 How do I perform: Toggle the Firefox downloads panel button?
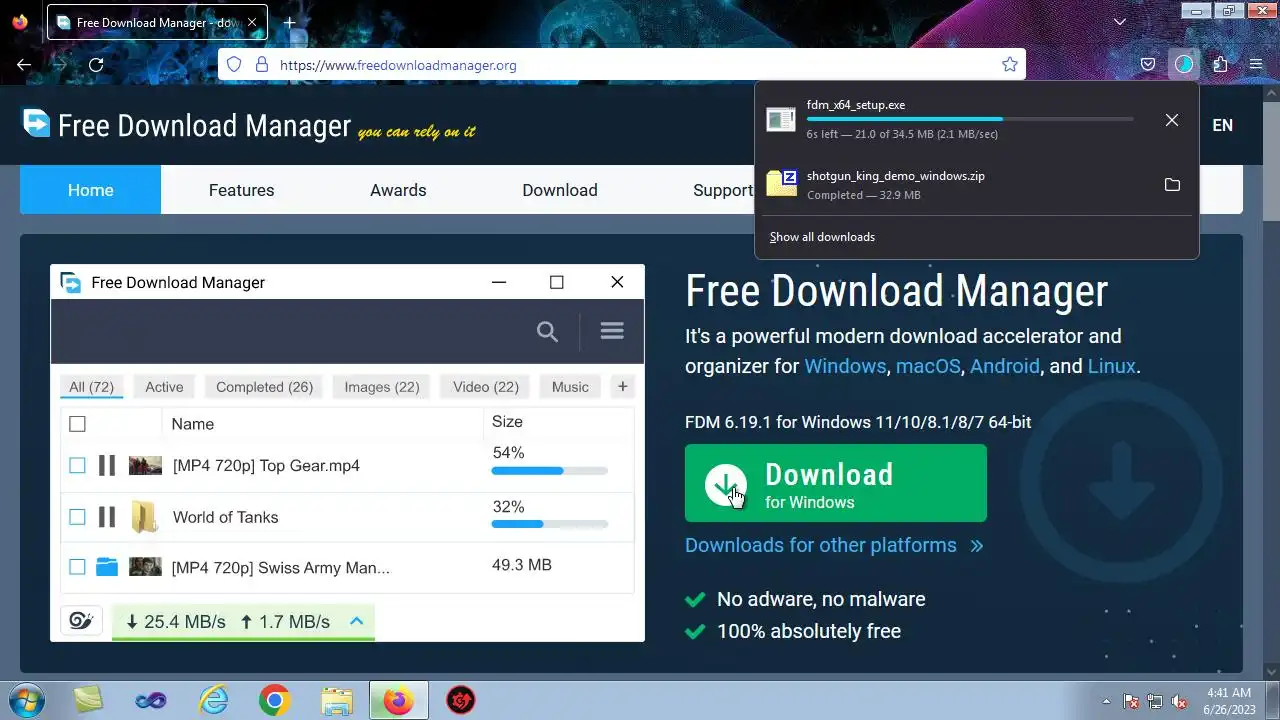click(x=1184, y=64)
